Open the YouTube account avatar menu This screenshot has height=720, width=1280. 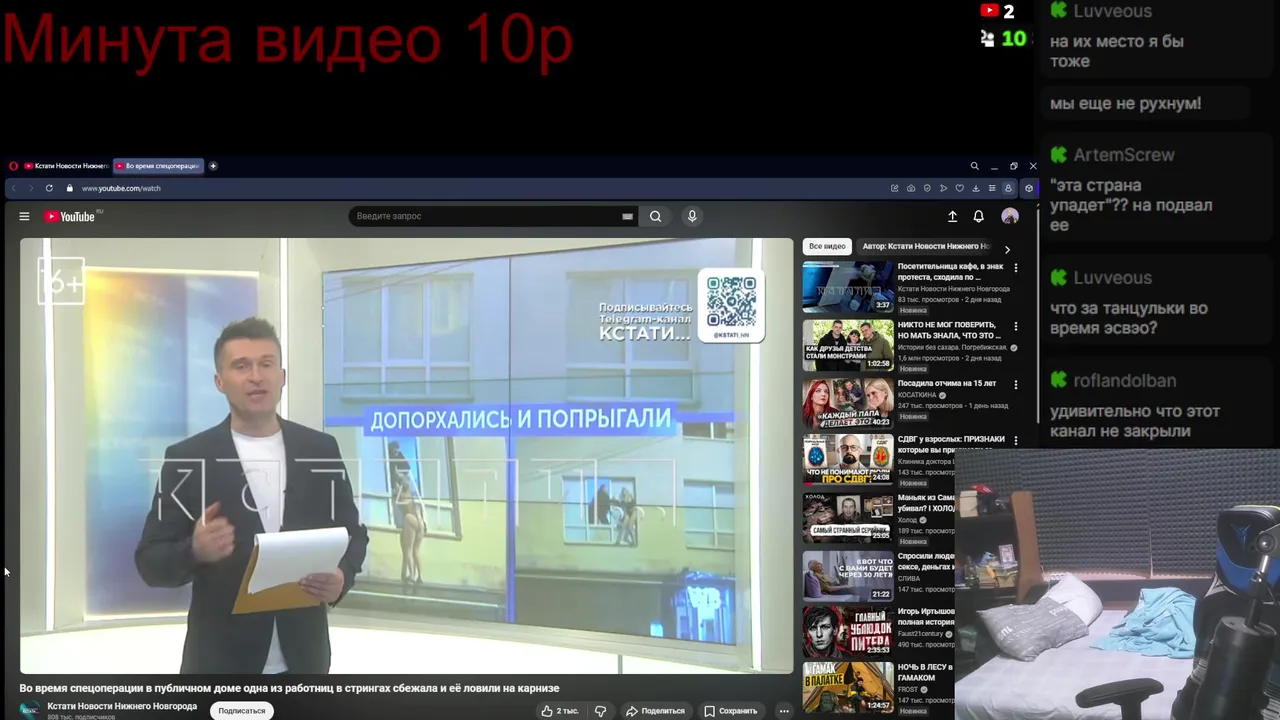[x=1010, y=216]
